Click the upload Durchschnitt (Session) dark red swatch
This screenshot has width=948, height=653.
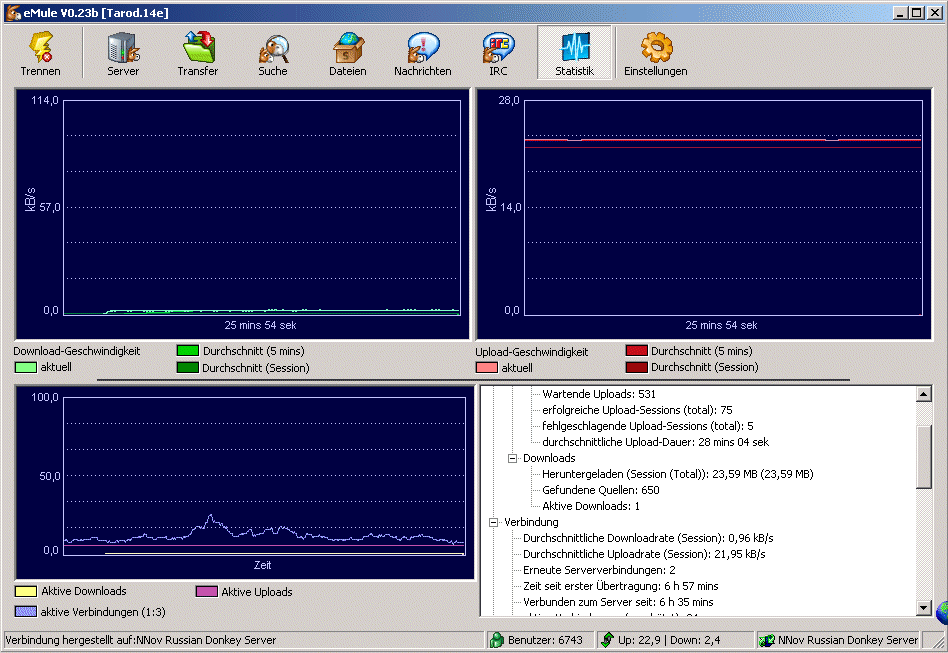click(637, 367)
